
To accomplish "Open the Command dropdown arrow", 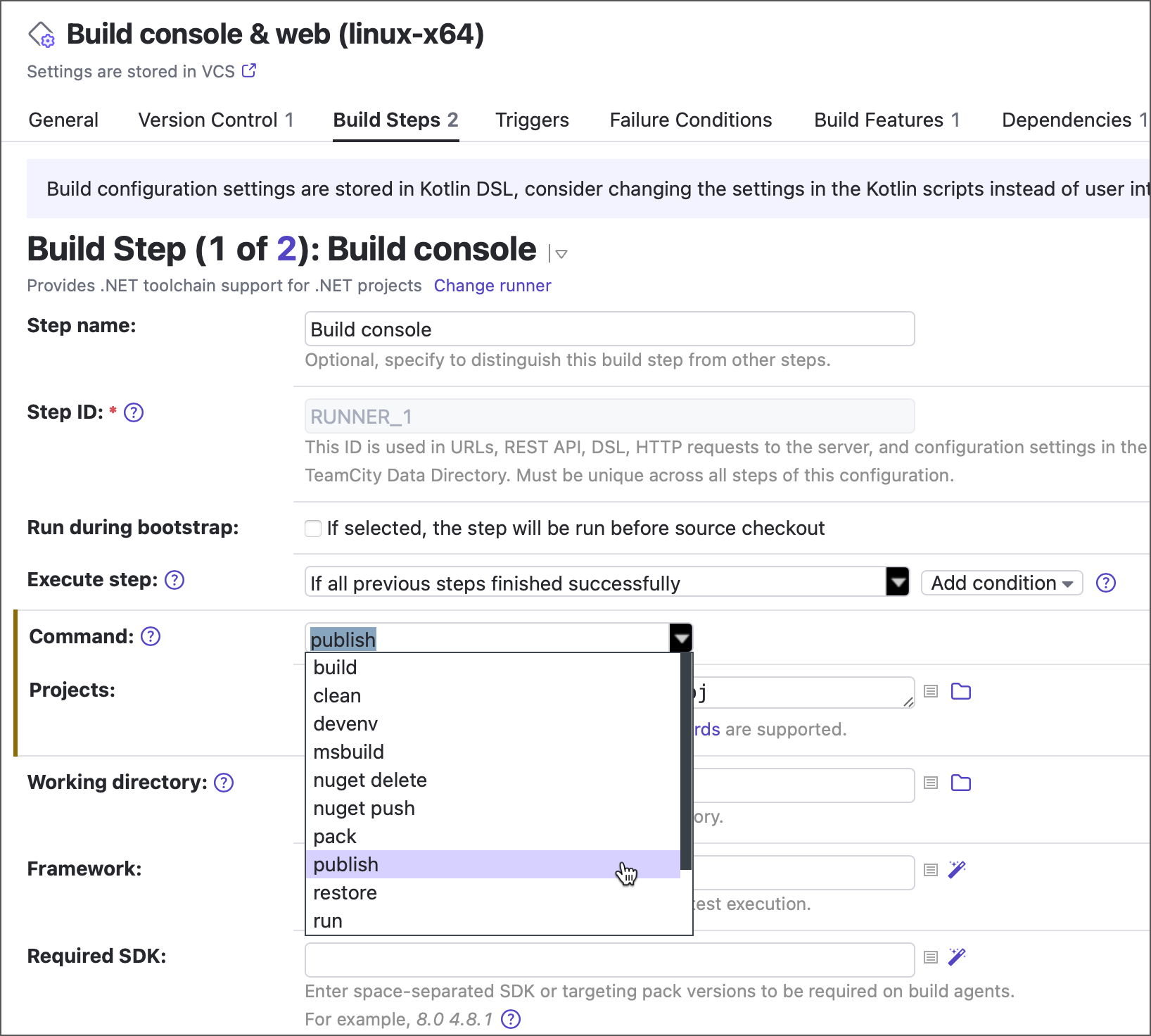I will click(x=680, y=638).
